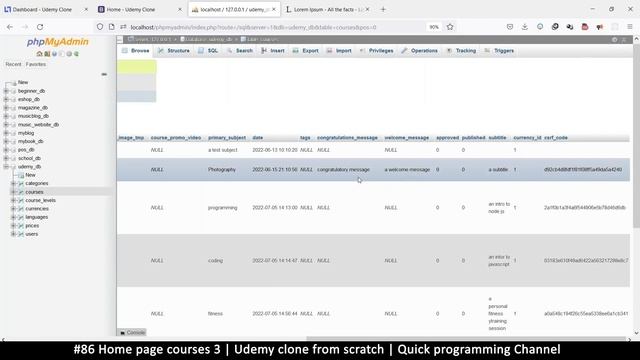The width and height of the screenshot is (640, 360).
Task: Open the Console bar
Action: pyautogui.click(x=133, y=333)
